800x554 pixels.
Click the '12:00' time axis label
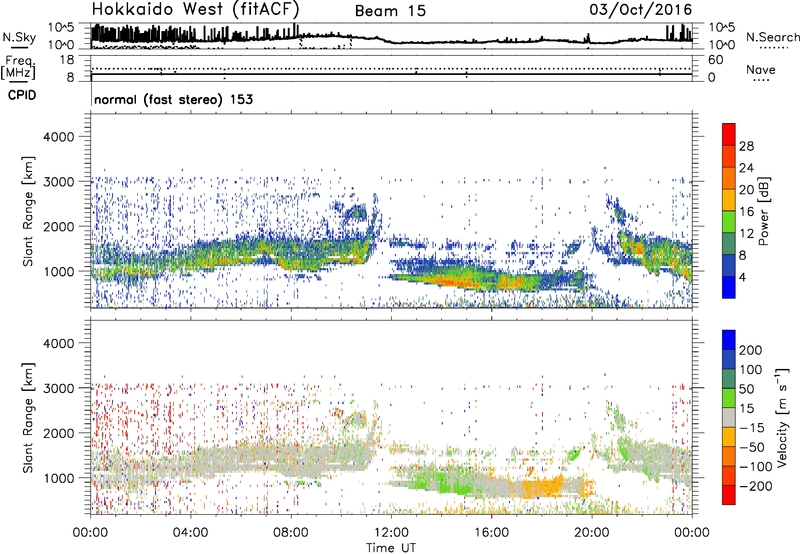click(391, 533)
